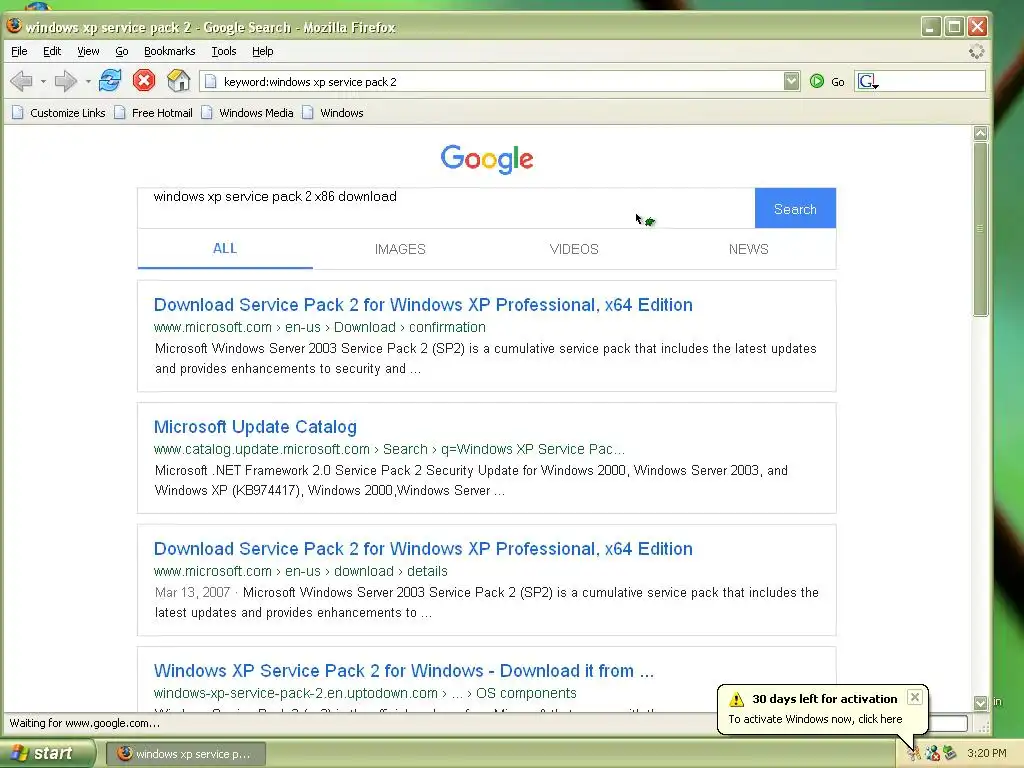Open first x64 Edition result with confirmation URL

423,305
